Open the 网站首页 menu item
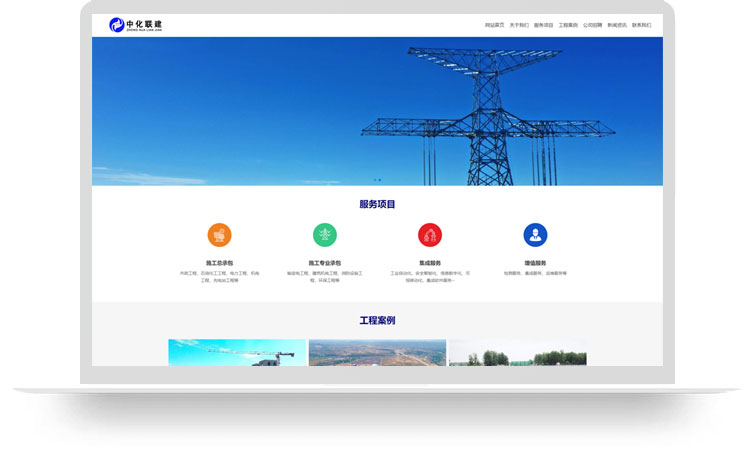Viewport: 751px width, 462px height. click(495, 25)
